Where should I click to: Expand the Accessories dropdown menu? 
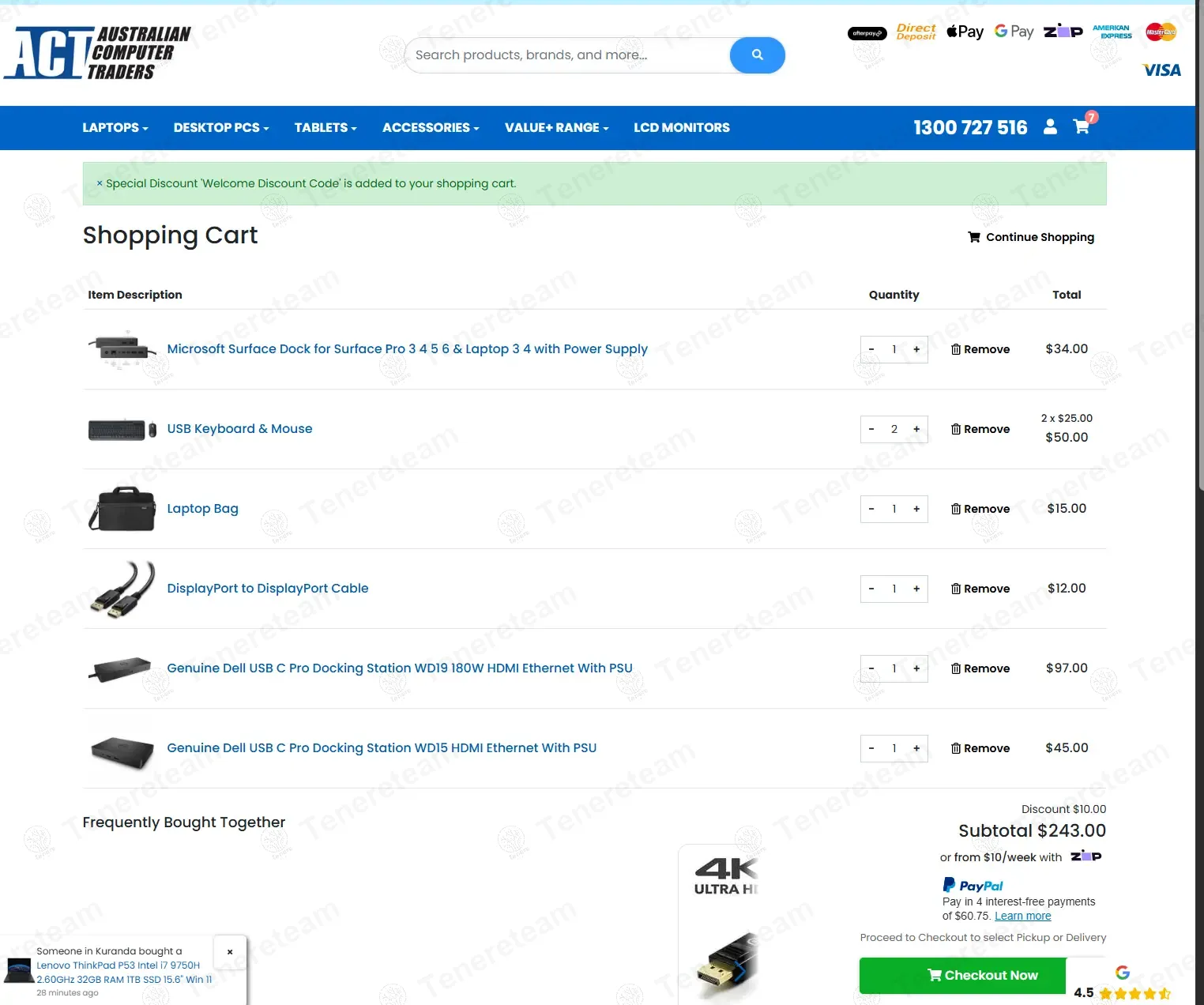[x=431, y=127]
